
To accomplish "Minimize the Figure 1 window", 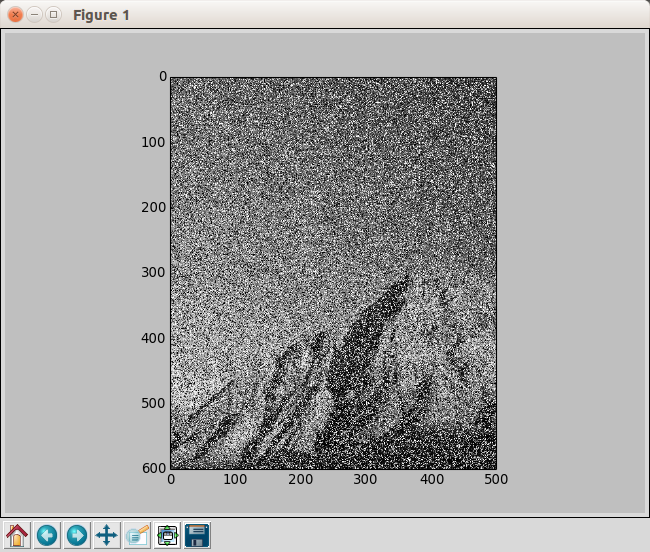I will pyautogui.click(x=34, y=15).
